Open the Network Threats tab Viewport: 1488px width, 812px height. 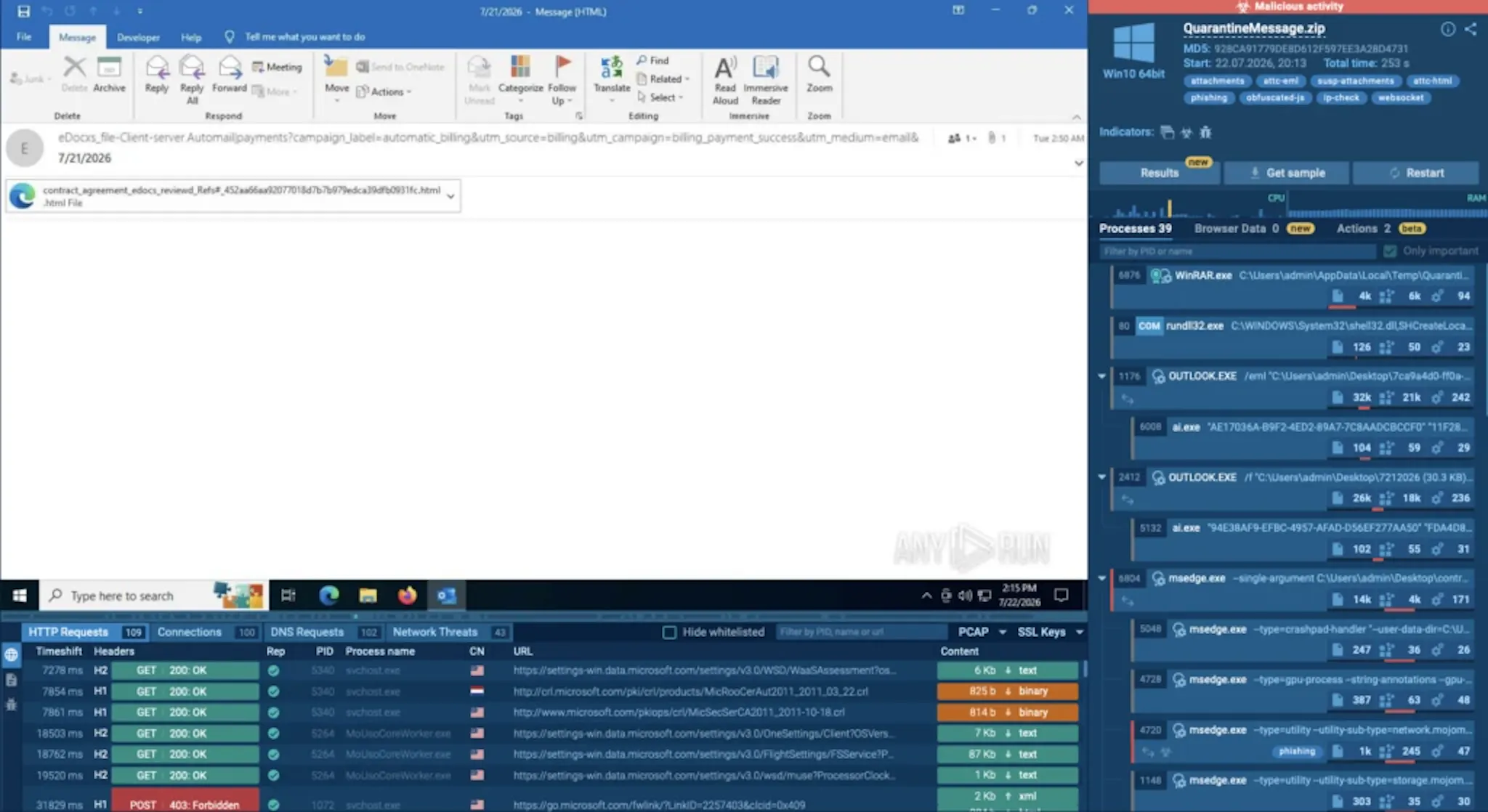tap(449, 632)
